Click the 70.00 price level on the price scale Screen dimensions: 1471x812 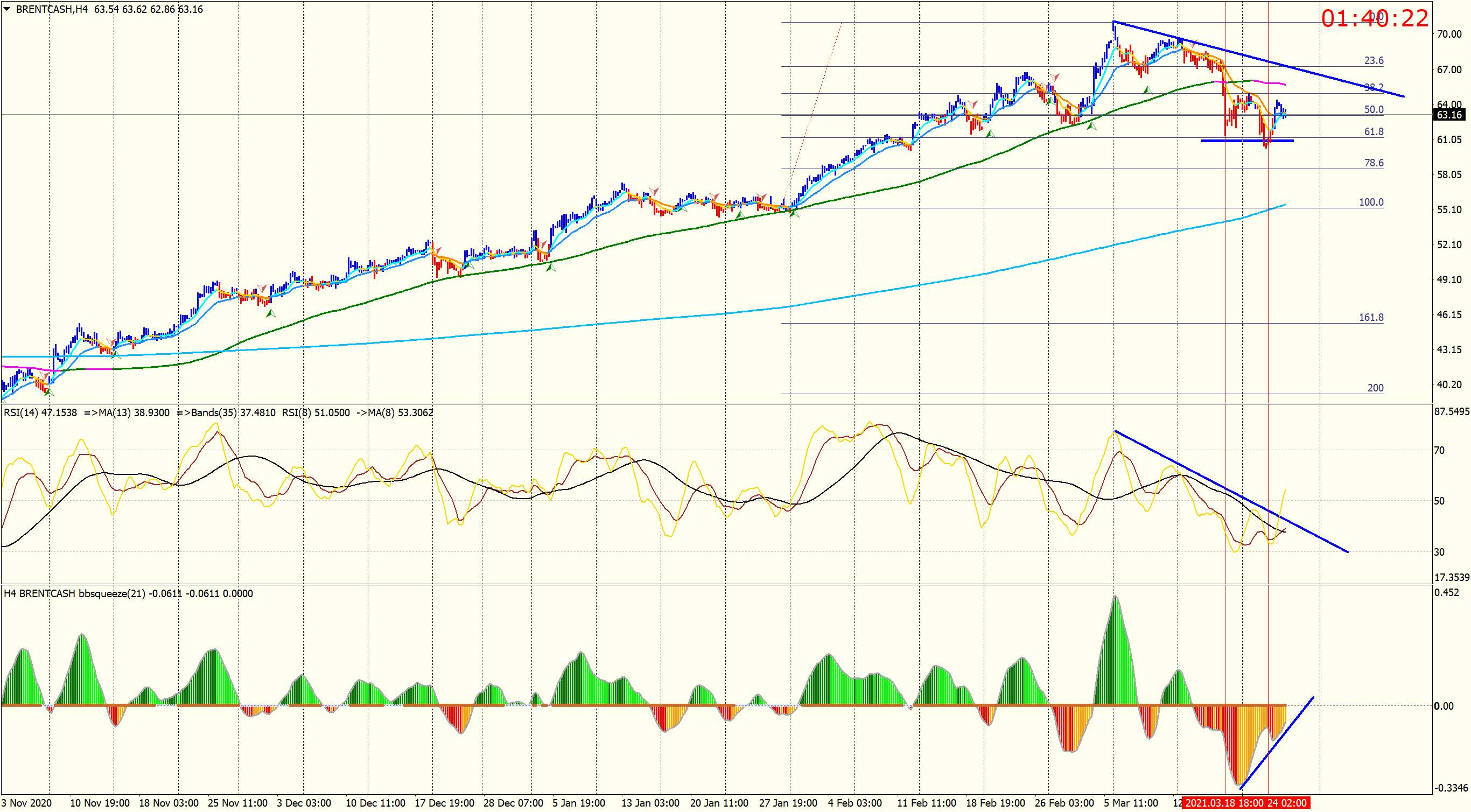(x=1449, y=34)
